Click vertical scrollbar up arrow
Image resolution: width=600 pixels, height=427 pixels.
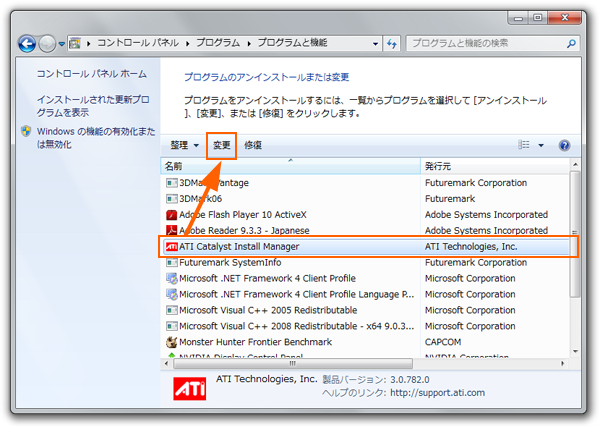pyautogui.click(x=575, y=165)
